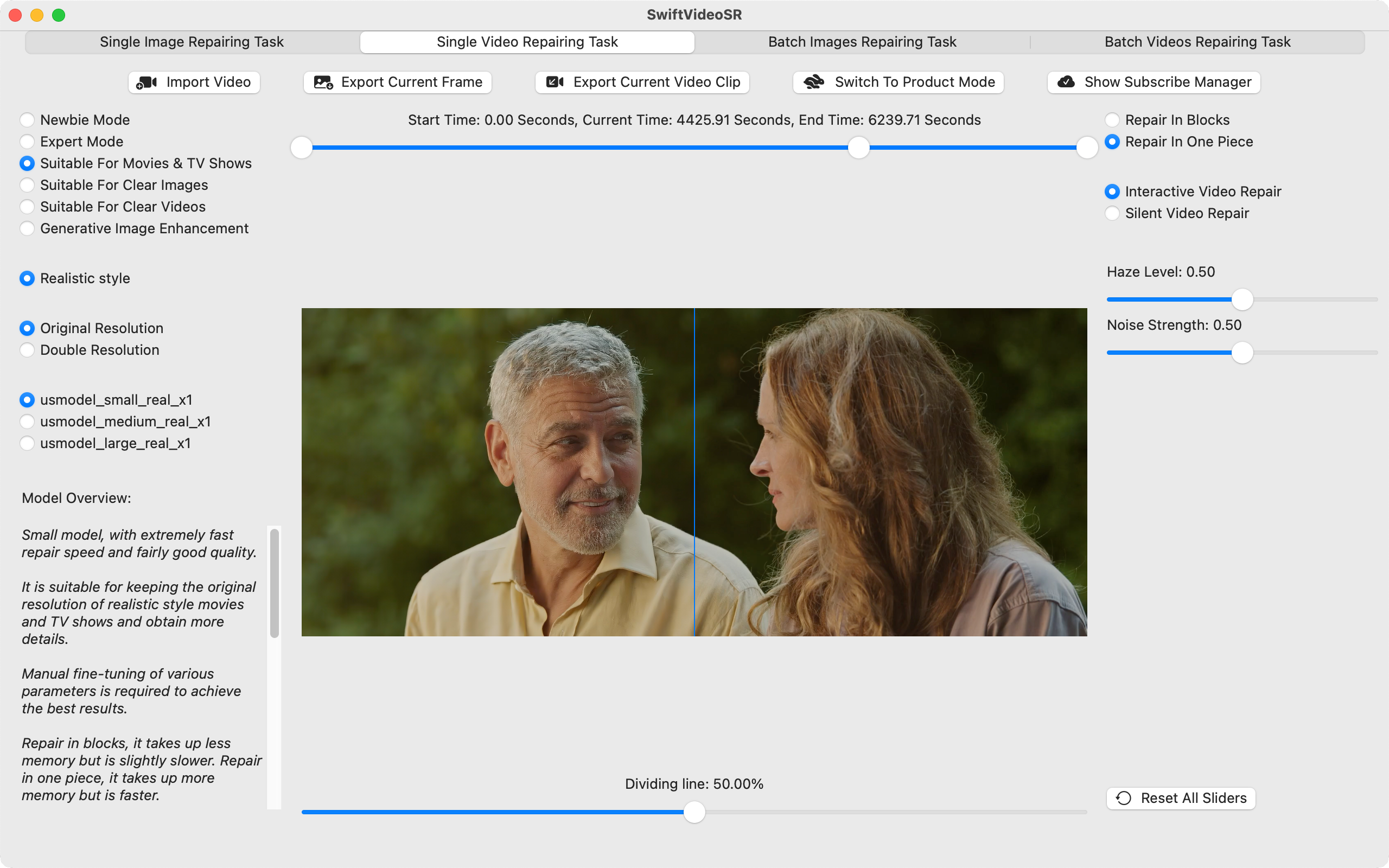Click the Export Current Frame image icon

point(323,82)
